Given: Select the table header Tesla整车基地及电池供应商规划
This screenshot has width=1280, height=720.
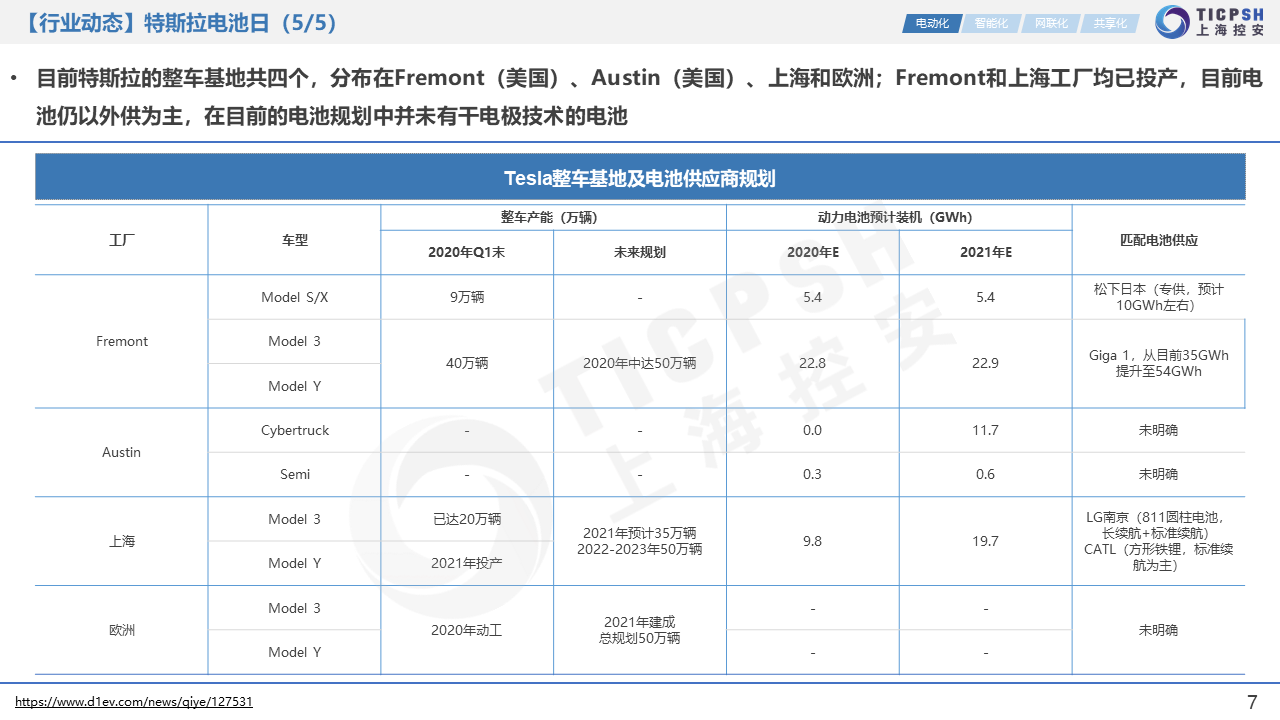Looking at the screenshot, I should [640, 178].
